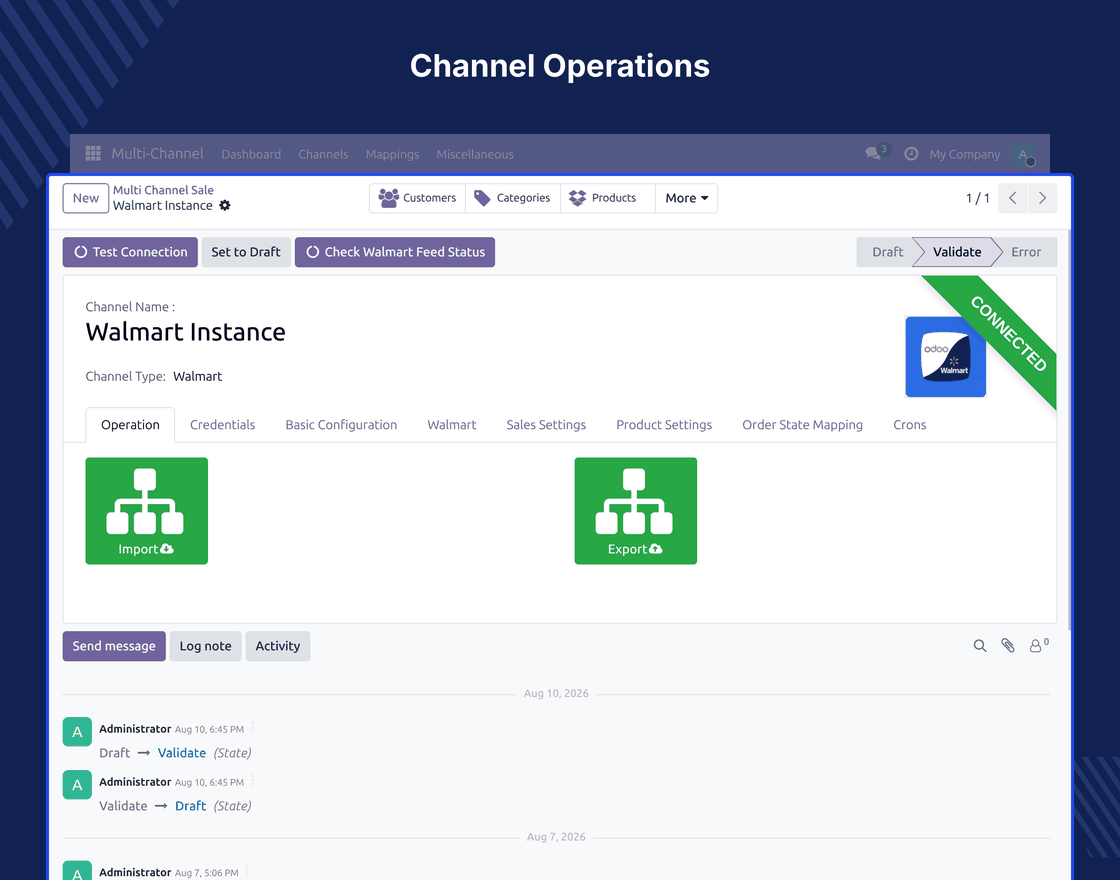Click the Aug 7, 2026 date separator
This screenshot has height=880, width=1120.
point(556,837)
